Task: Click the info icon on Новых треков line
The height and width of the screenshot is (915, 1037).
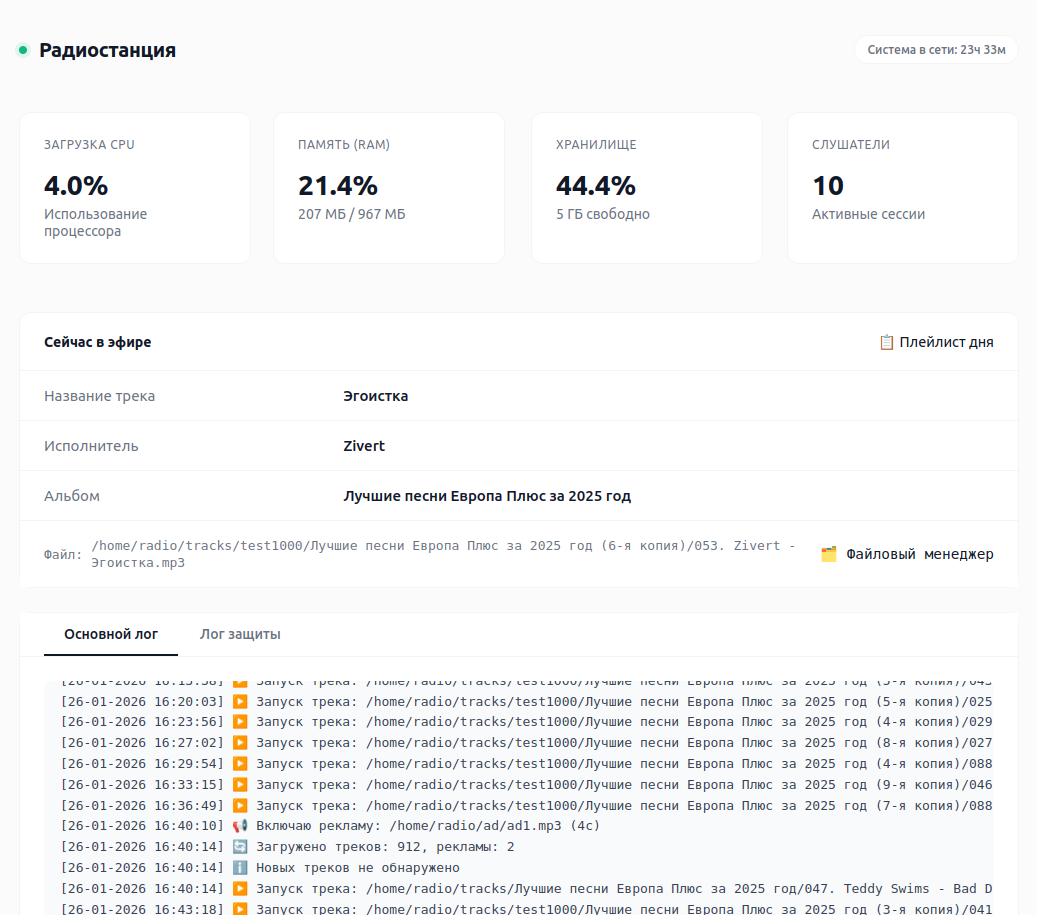Action: tap(240, 868)
